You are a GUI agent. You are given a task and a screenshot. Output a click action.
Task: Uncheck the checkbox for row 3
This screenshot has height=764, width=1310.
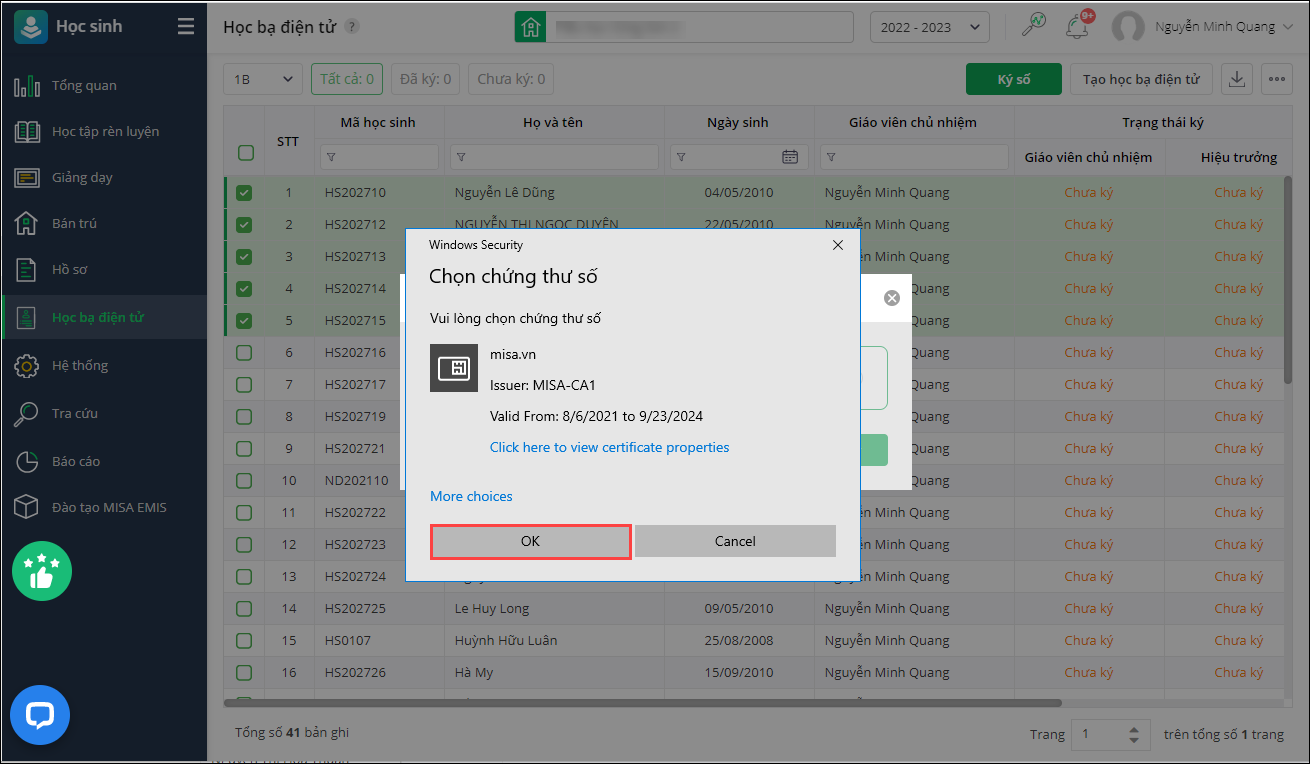244,257
